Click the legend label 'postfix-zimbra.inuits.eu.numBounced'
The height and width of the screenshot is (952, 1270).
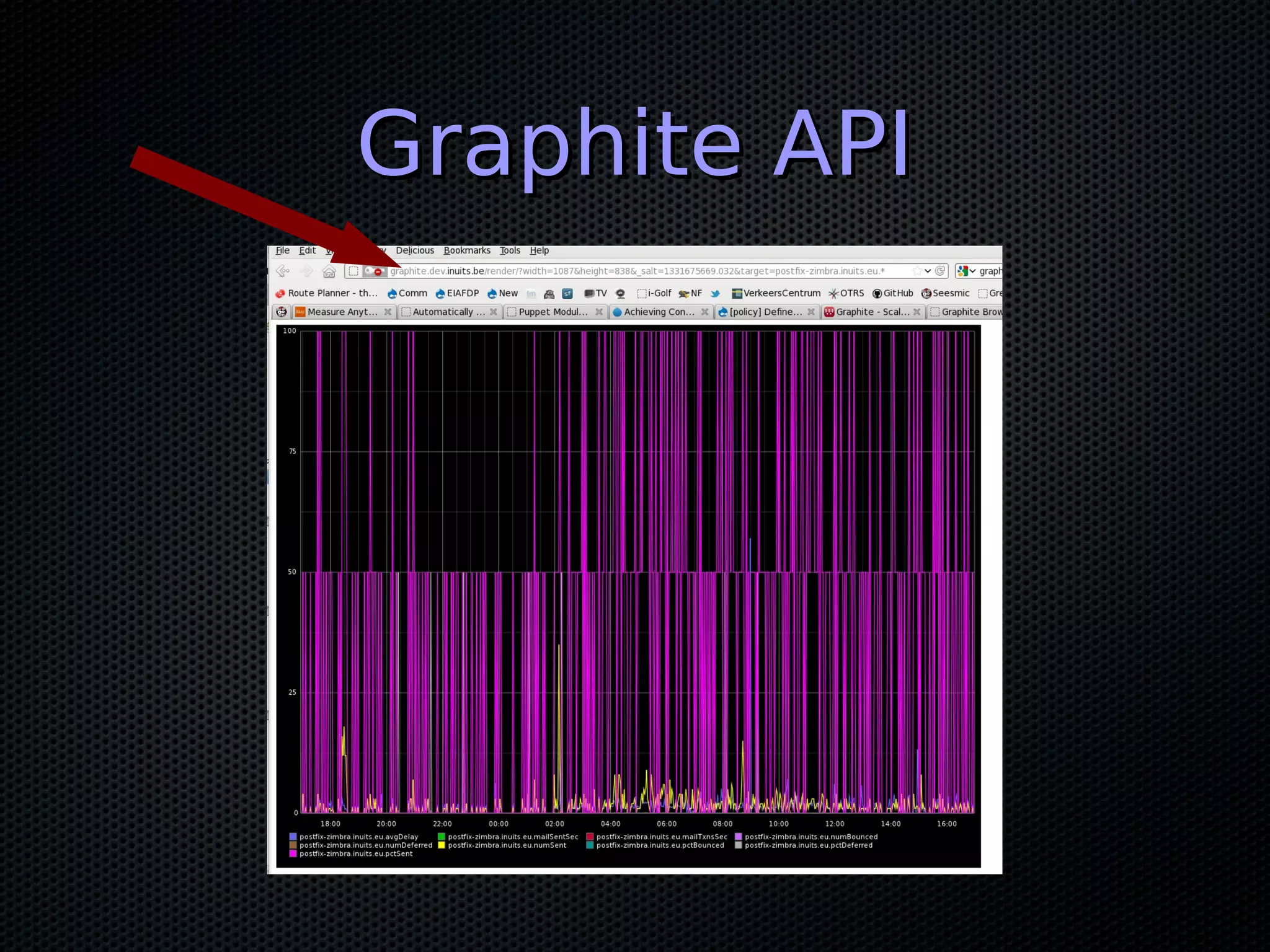click(811, 837)
